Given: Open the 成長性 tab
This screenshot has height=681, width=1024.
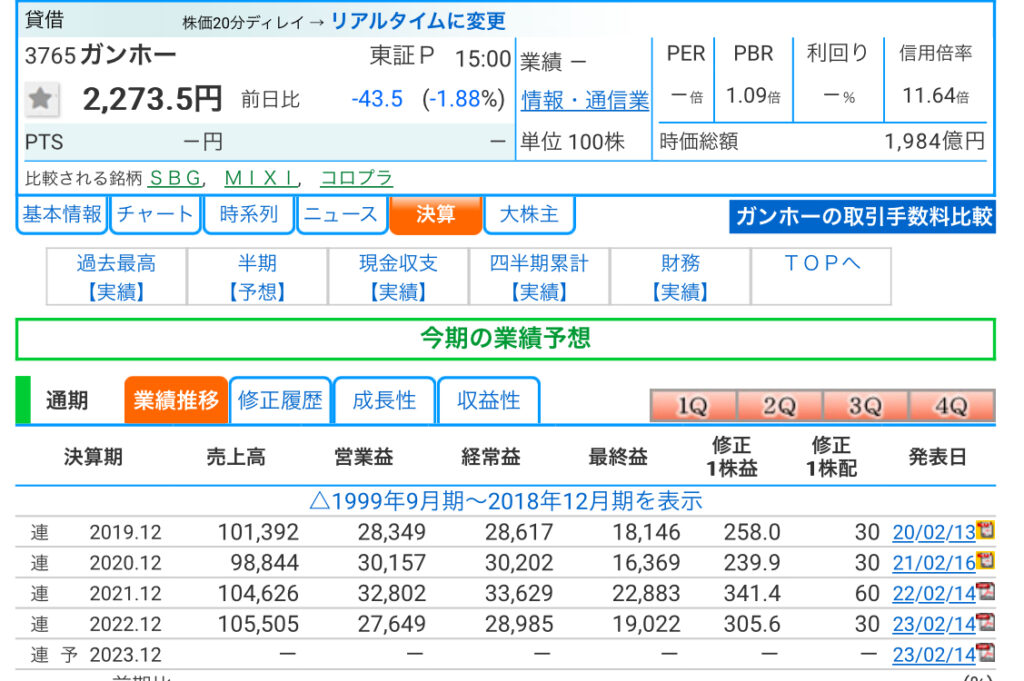Looking at the screenshot, I should pyautogui.click(x=384, y=400).
